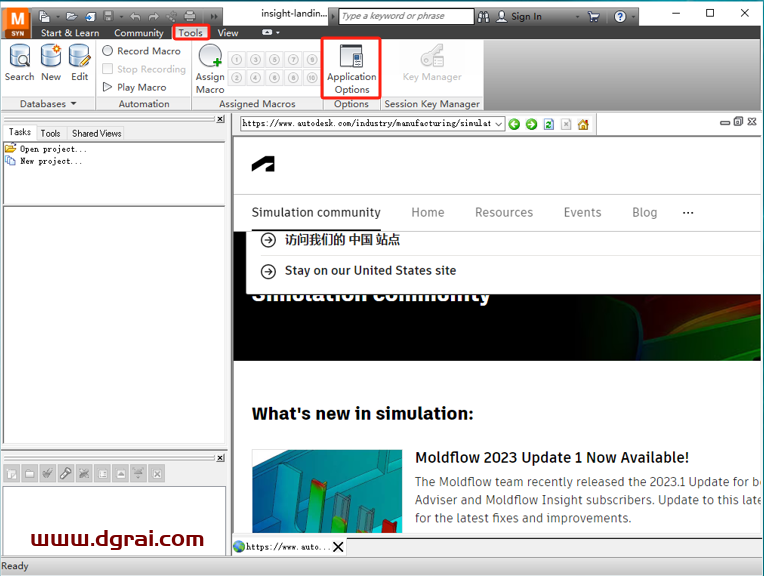Click Assign Macro button
The width and height of the screenshot is (764, 576).
210,69
